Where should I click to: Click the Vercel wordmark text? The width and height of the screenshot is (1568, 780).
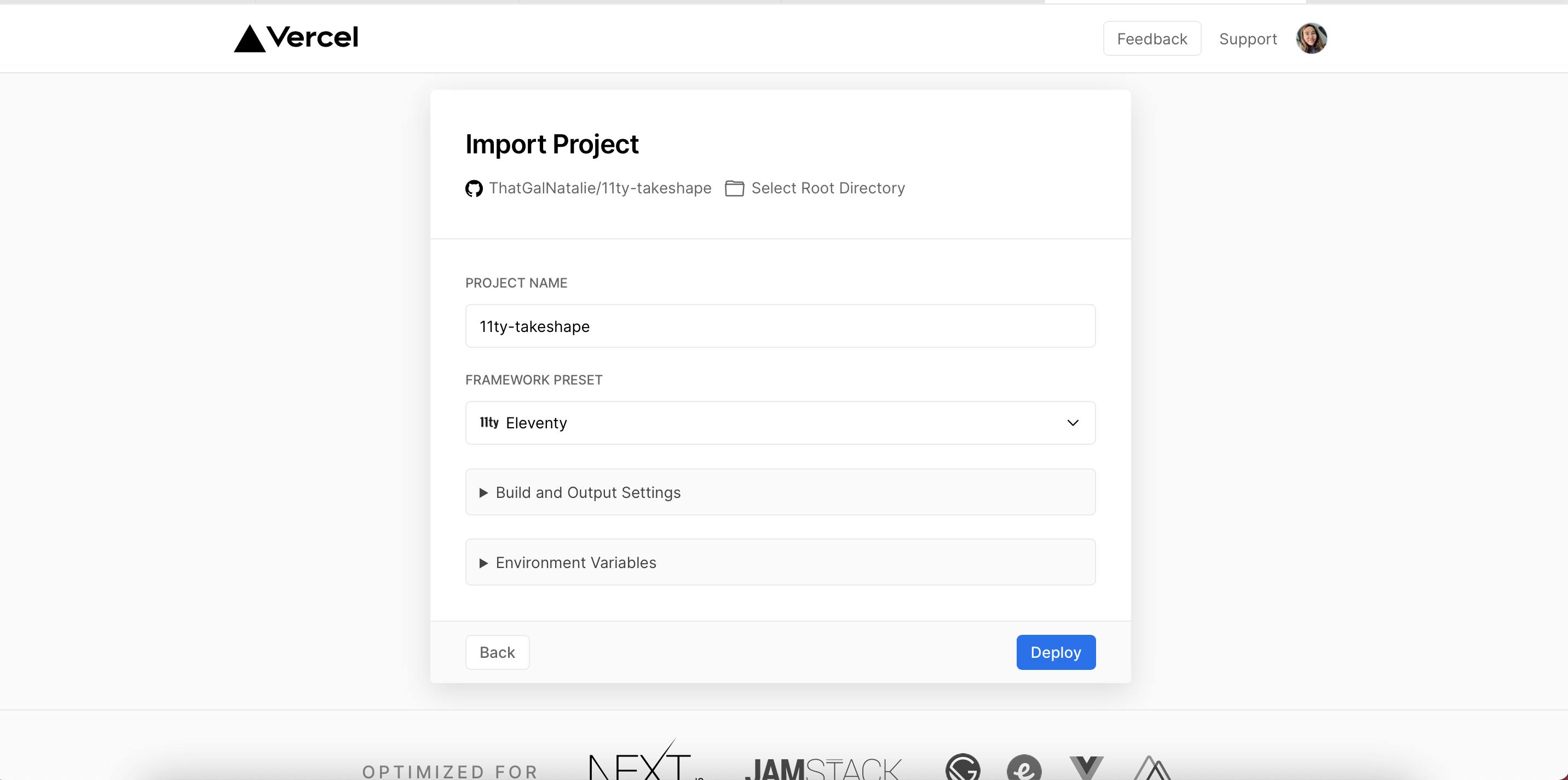click(312, 37)
